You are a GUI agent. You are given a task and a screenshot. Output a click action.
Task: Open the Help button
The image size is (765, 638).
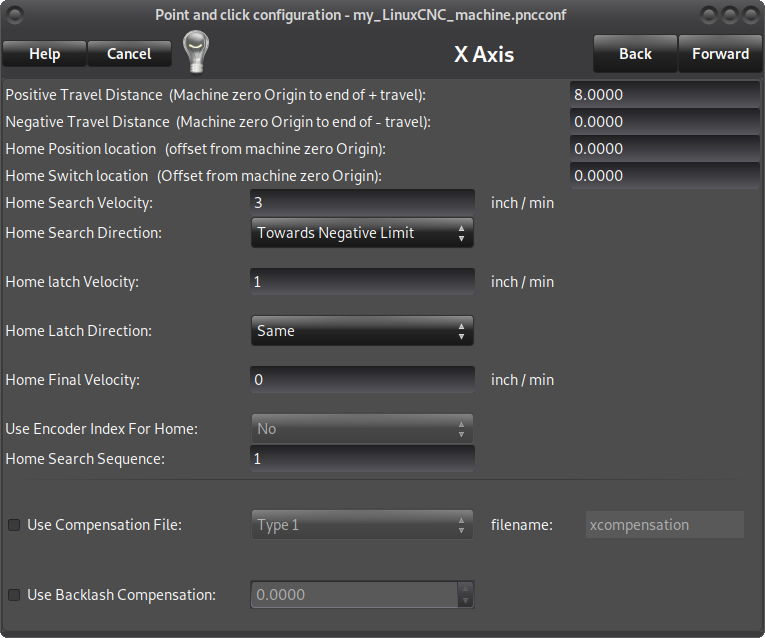44,54
